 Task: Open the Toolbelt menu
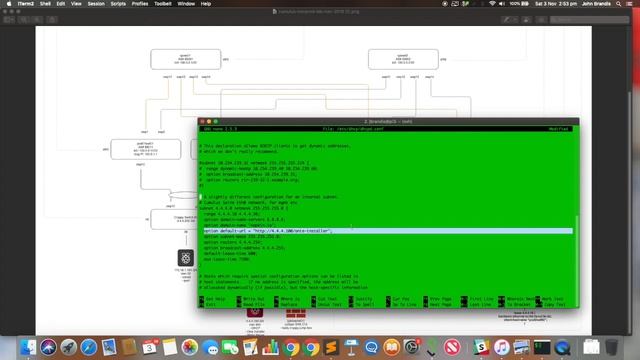pos(163,4)
